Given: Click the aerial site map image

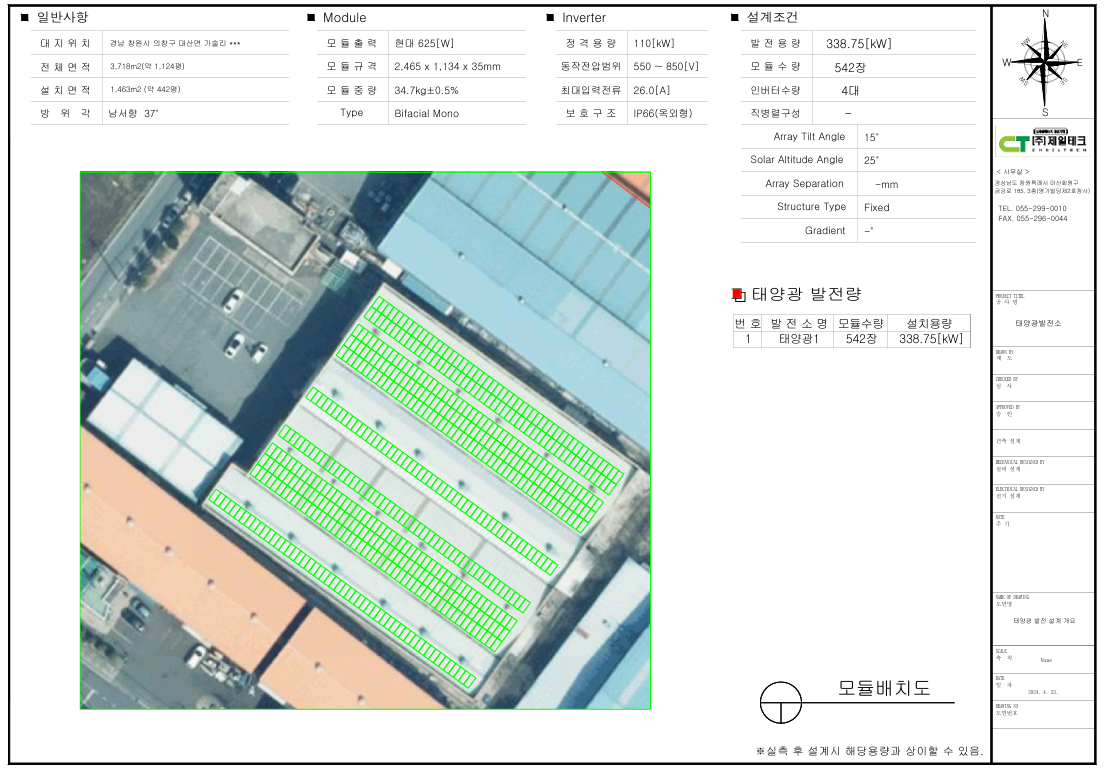Looking at the screenshot, I should tap(365, 440).
